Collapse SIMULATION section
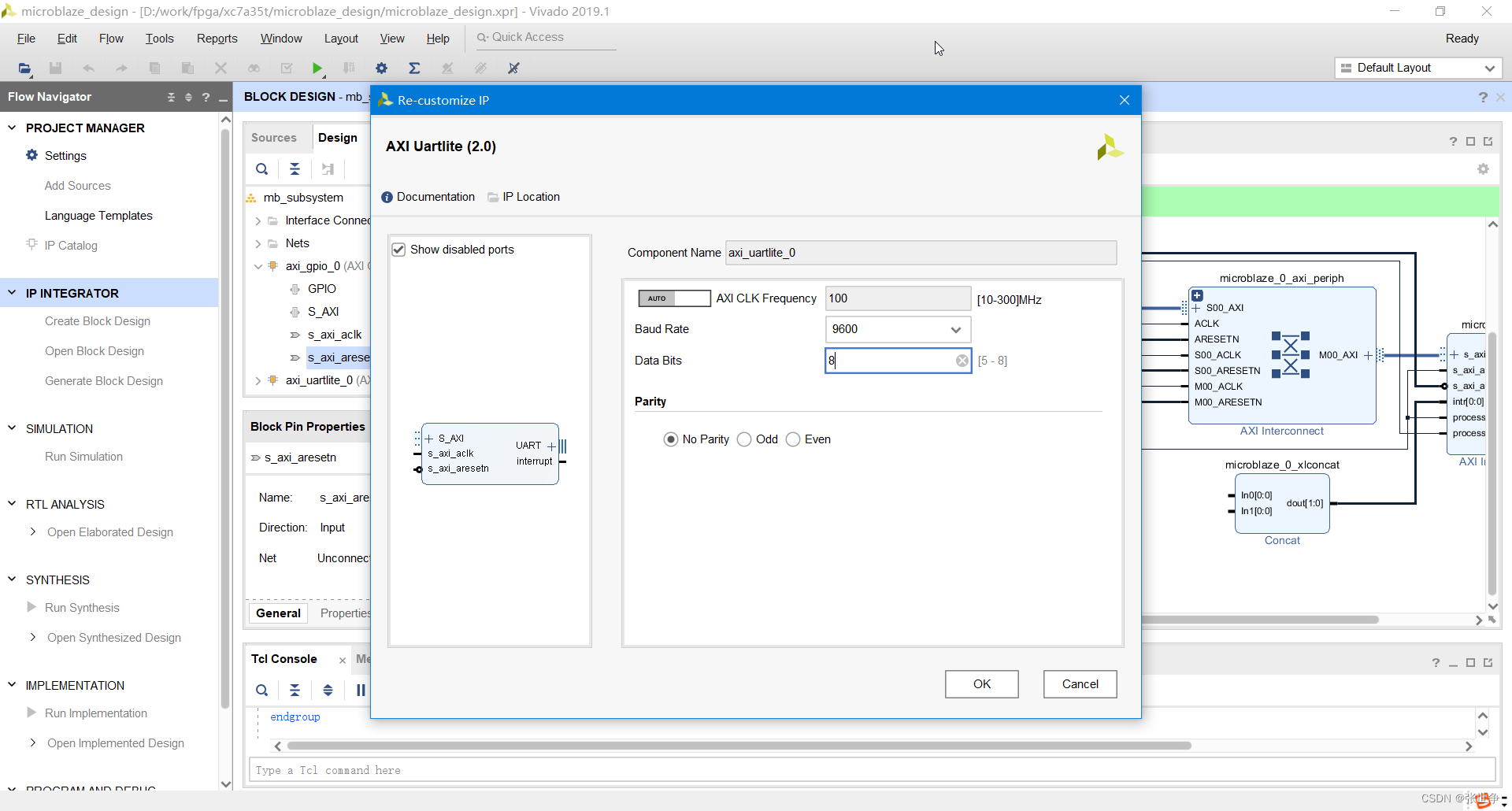This screenshot has height=811, width=1512. pos(12,428)
